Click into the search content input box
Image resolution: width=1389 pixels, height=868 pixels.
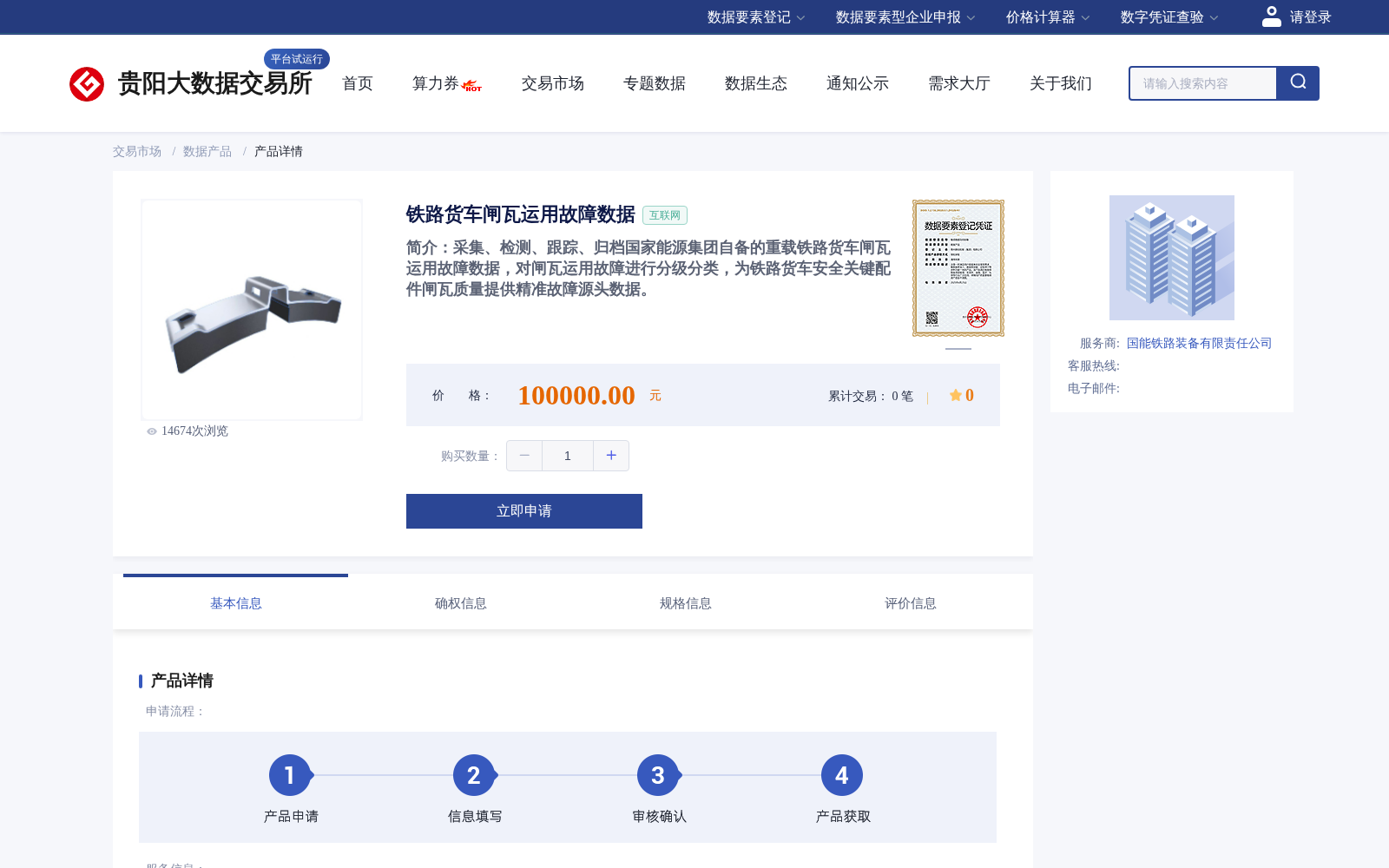click(1203, 83)
